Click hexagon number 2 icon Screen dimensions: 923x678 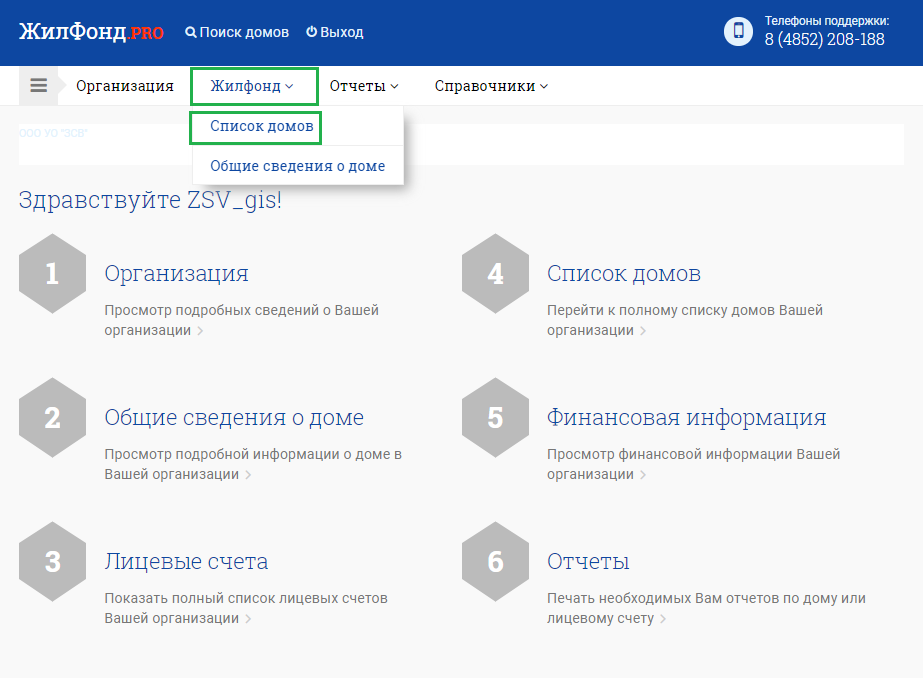(x=52, y=418)
